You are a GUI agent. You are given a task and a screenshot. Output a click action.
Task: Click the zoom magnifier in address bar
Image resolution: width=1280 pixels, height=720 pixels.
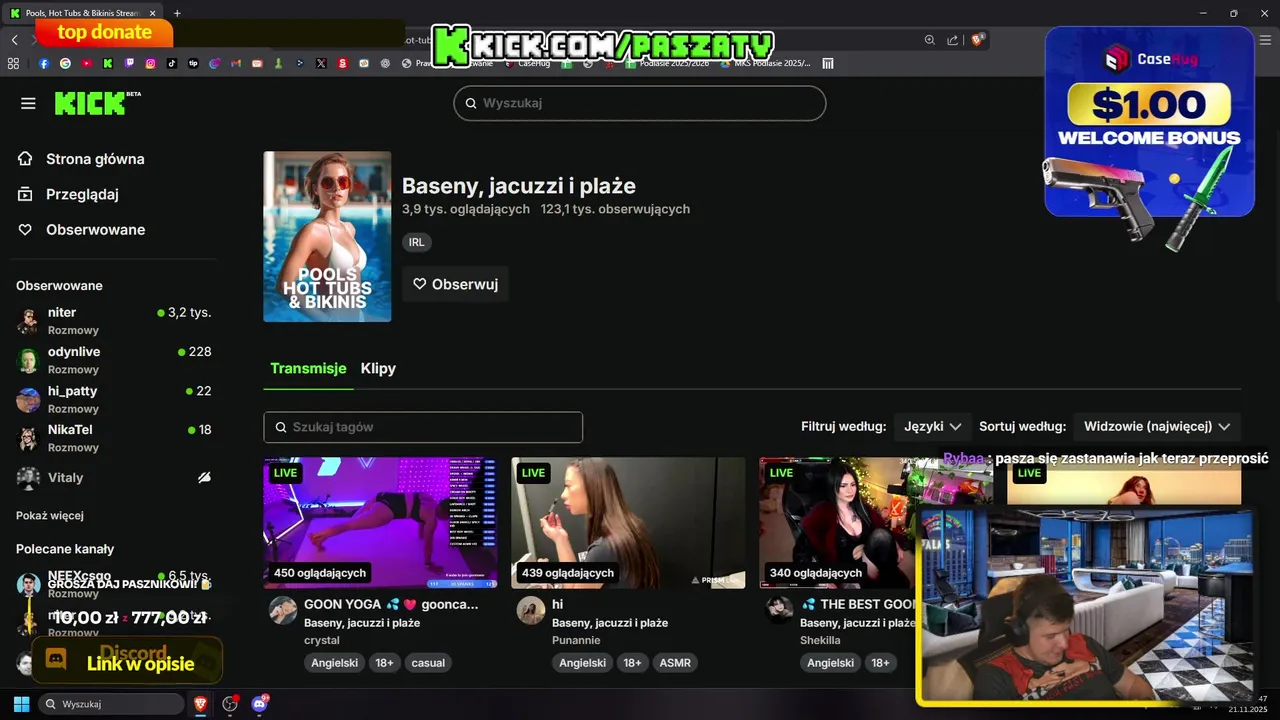tap(930, 40)
